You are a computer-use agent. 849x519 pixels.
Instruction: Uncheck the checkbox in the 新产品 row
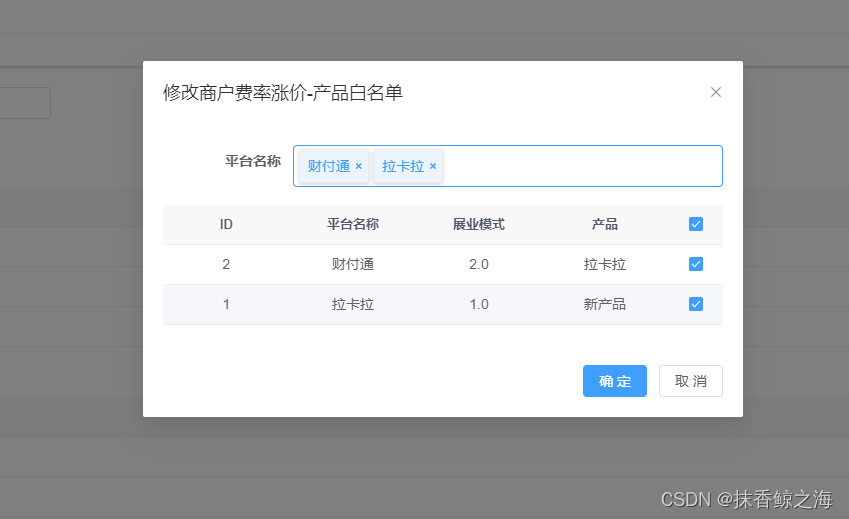(x=696, y=304)
